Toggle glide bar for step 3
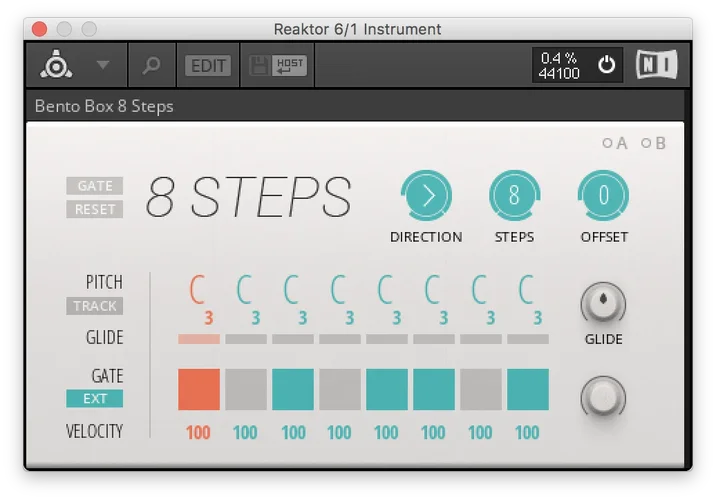 pyautogui.click(x=293, y=339)
